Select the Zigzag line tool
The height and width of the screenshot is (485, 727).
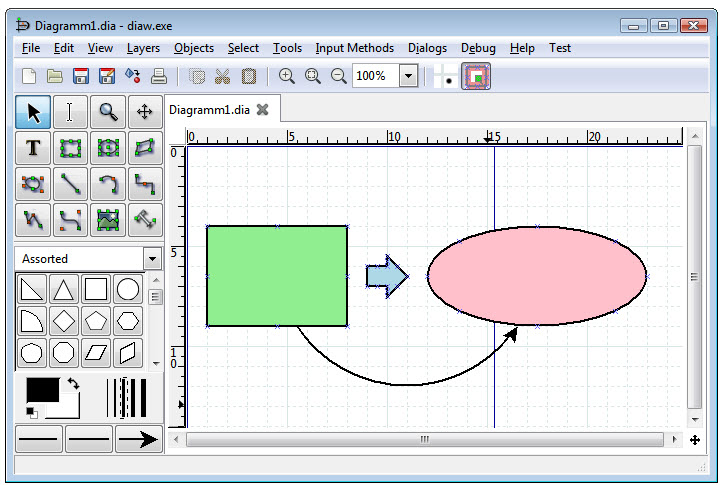(x=145, y=184)
